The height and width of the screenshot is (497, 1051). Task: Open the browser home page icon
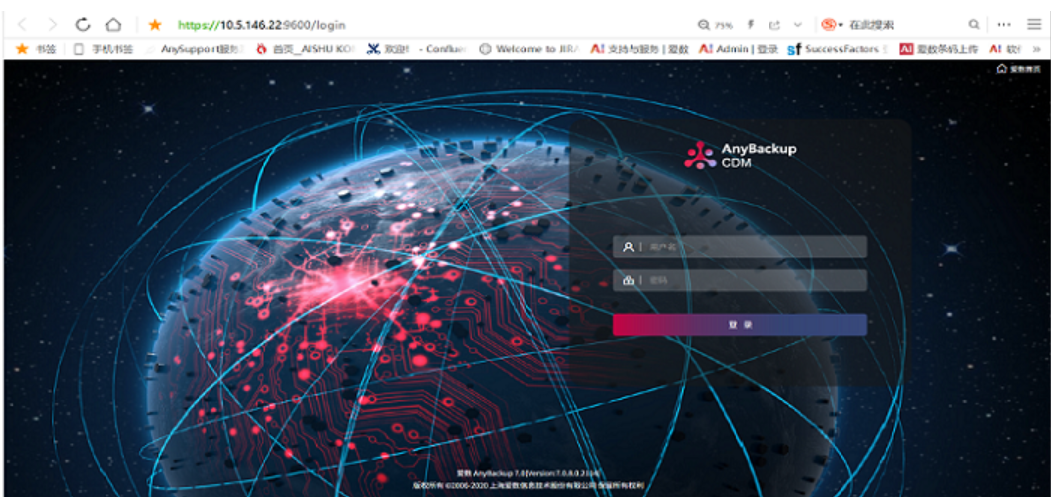click(113, 25)
